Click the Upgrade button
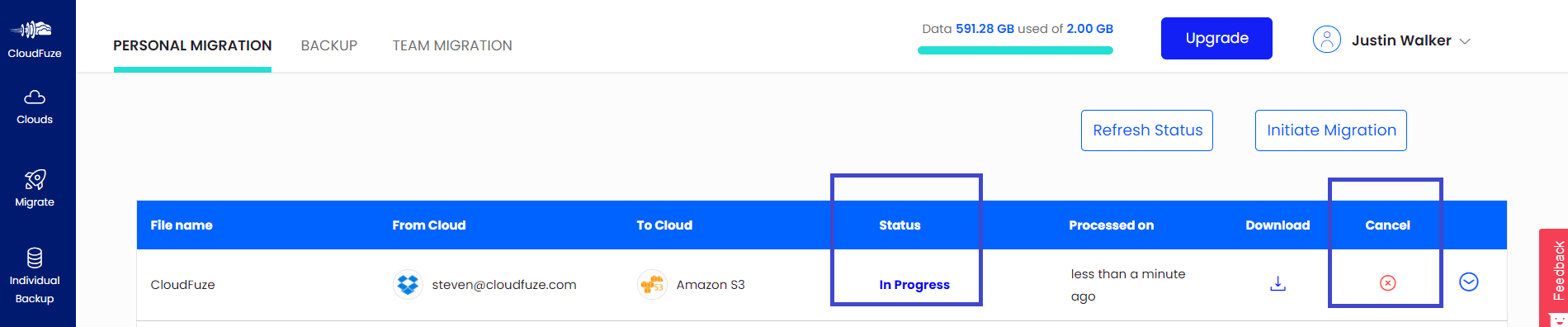The height and width of the screenshot is (327, 1568). [1216, 38]
